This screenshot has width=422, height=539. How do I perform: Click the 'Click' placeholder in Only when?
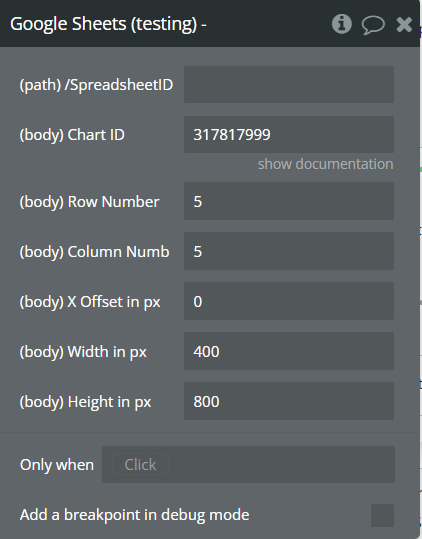[140, 465]
